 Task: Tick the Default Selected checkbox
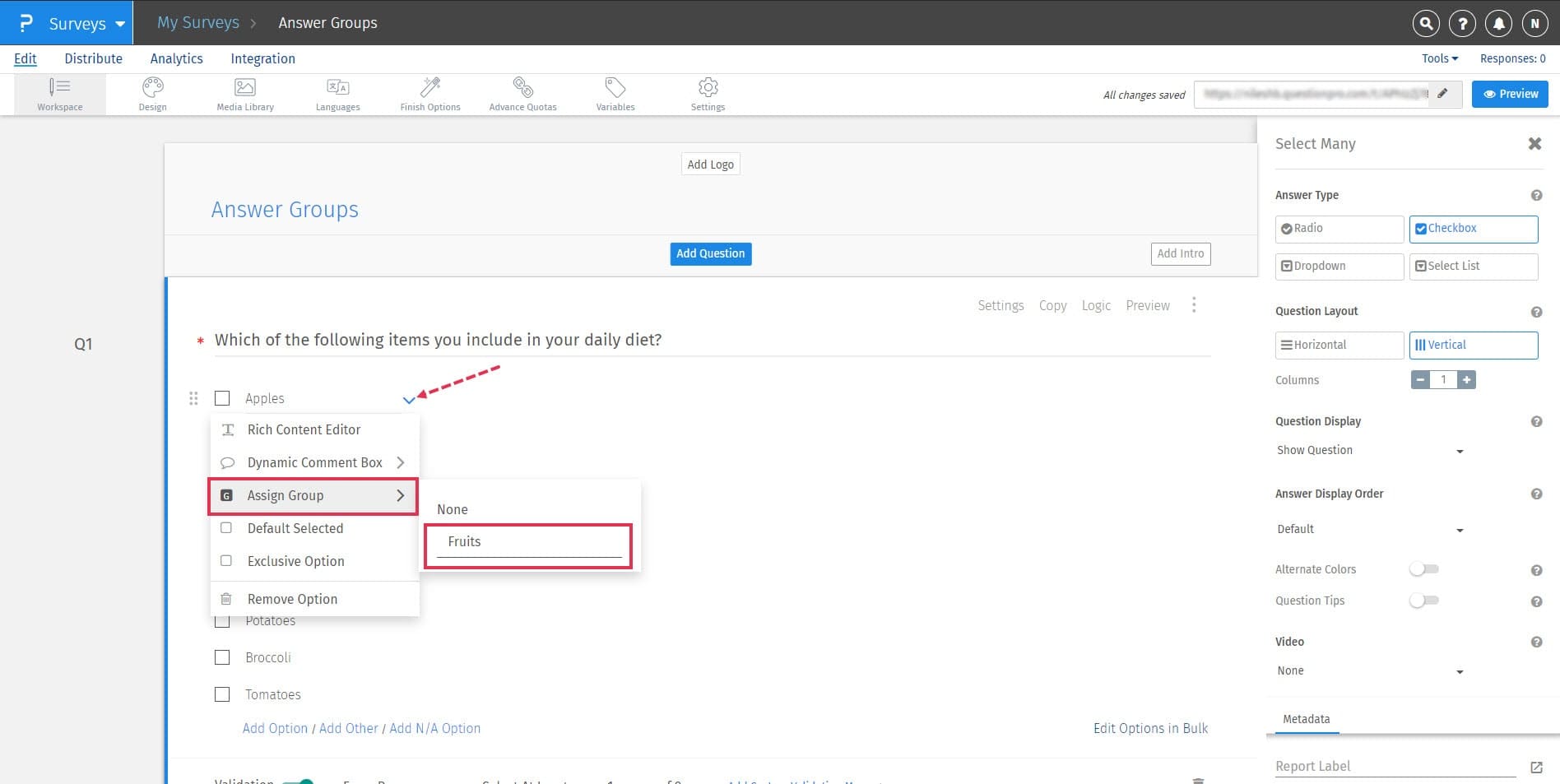point(226,528)
